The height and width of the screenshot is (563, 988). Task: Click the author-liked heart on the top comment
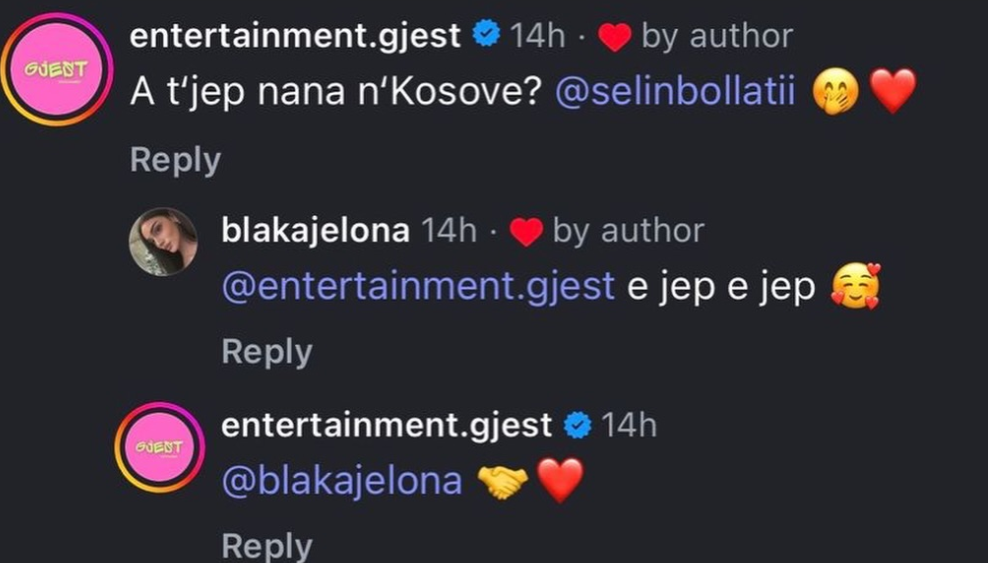click(x=614, y=37)
